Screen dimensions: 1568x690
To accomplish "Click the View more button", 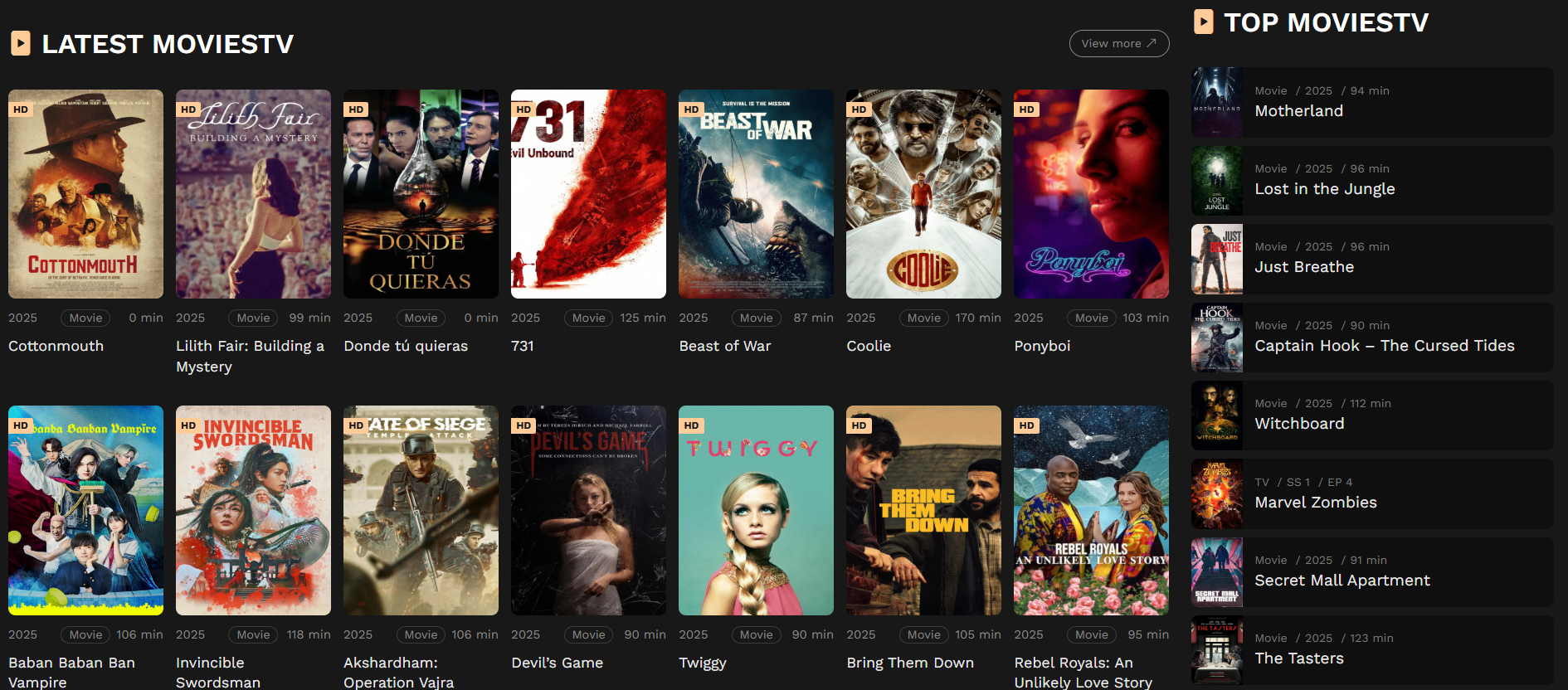I will click(x=1118, y=43).
